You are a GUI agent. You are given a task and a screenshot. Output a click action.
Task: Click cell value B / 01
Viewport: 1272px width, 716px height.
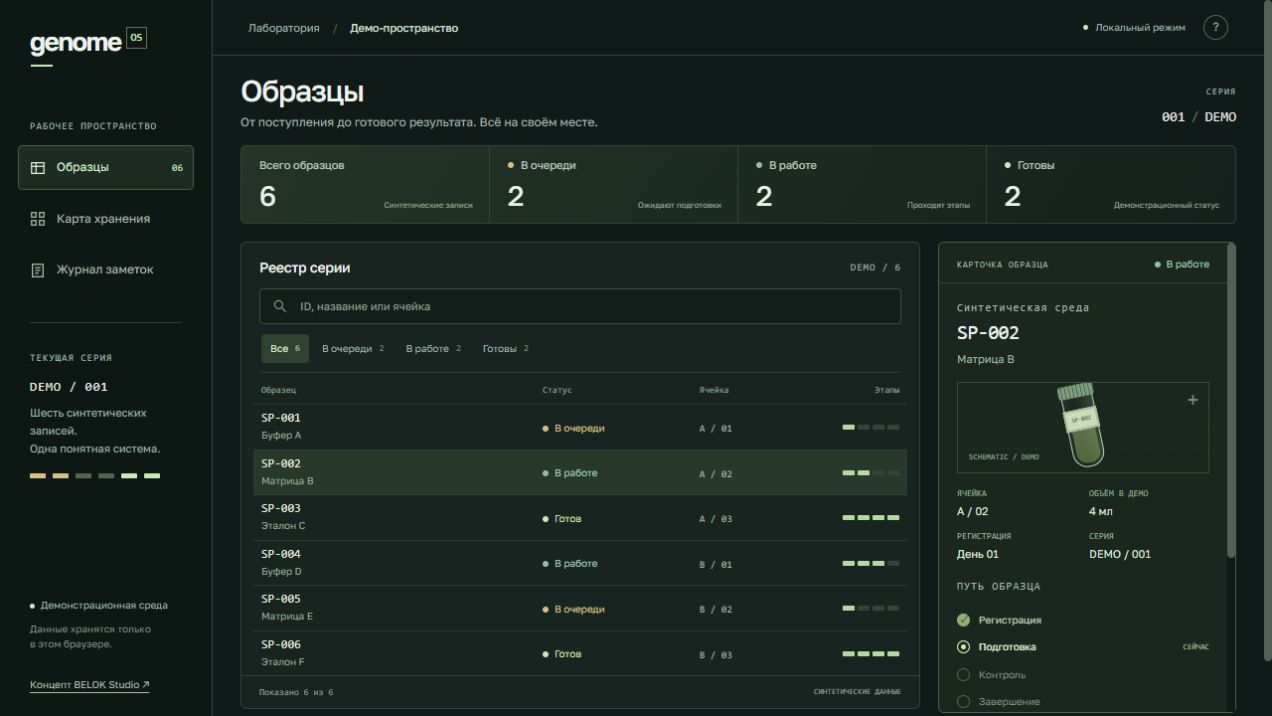[716, 564]
